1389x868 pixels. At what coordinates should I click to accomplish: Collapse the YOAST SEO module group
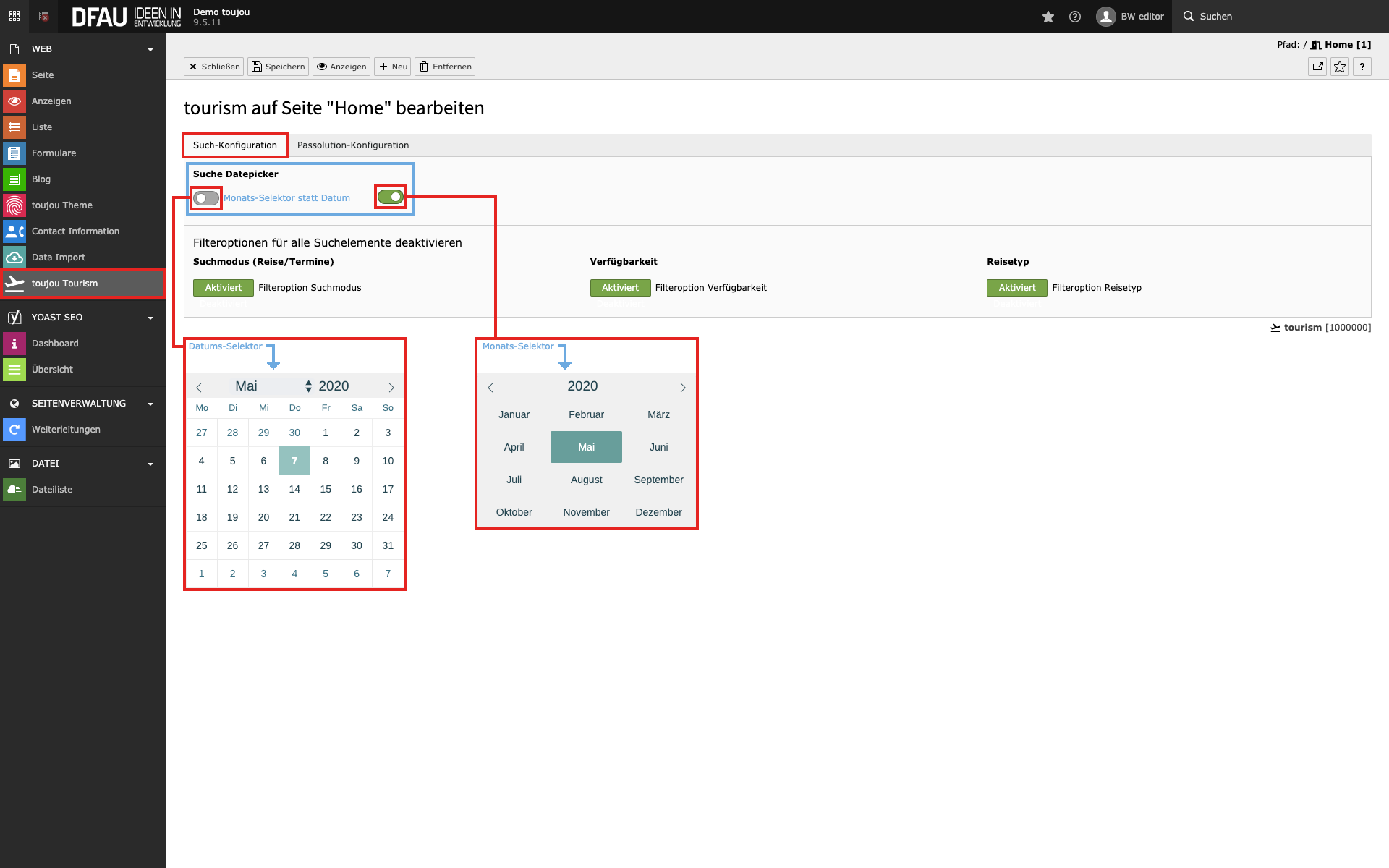pyautogui.click(x=150, y=318)
